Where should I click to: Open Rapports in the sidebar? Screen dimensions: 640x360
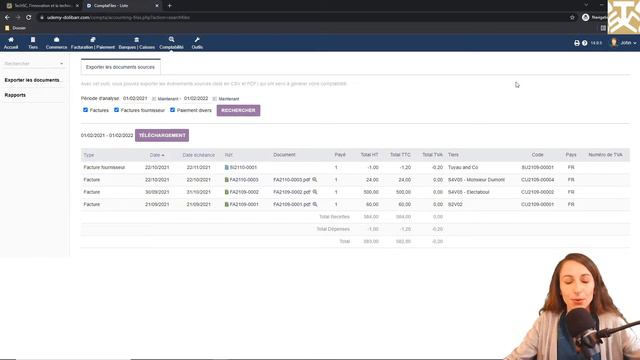coord(15,95)
